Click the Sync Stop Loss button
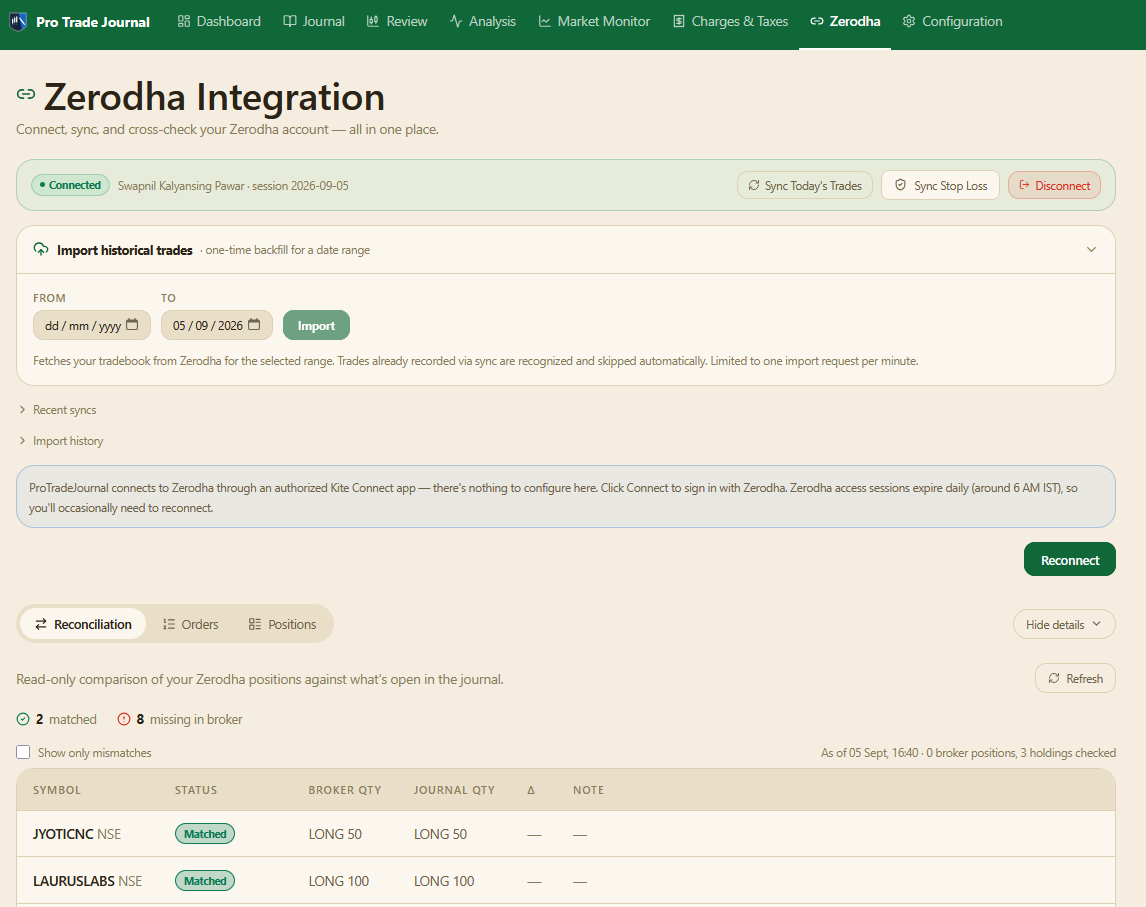Screen dimensions: 1146x907 [941, 186]
